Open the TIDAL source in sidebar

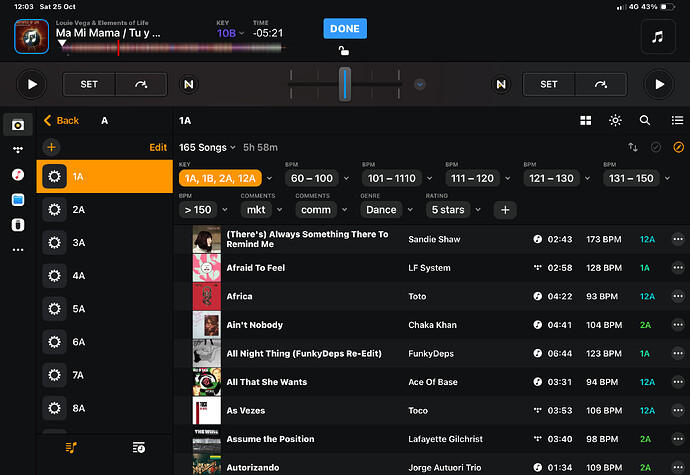(x=18, y=150)
